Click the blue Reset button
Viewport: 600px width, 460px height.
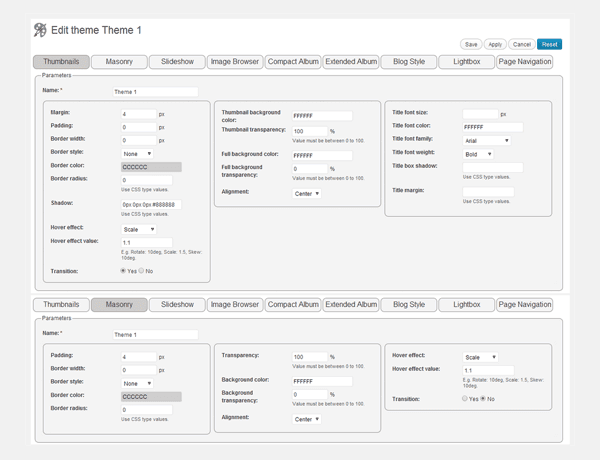click(549, 44)
